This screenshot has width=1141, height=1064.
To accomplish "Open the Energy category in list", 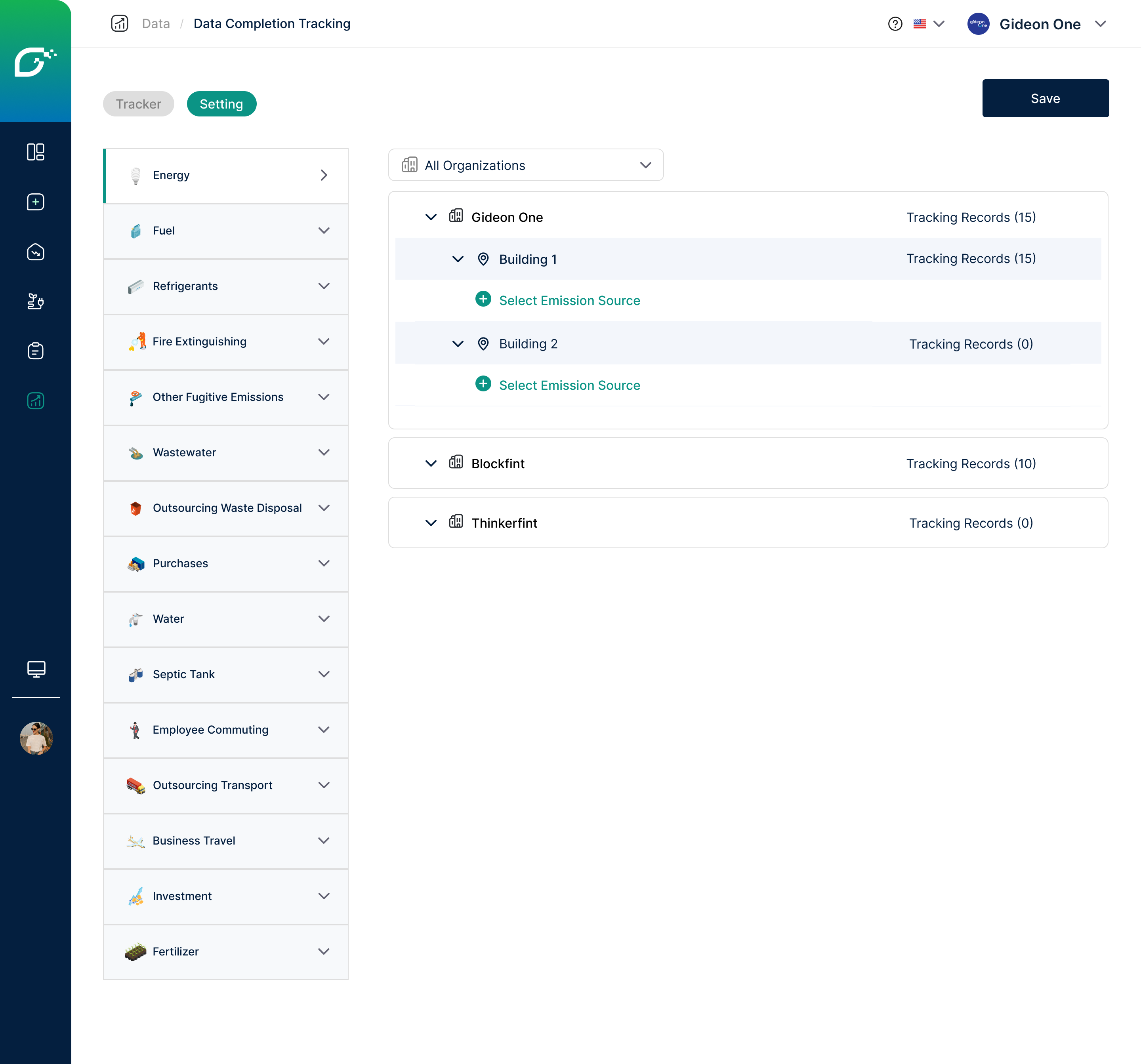I will 225,175.
